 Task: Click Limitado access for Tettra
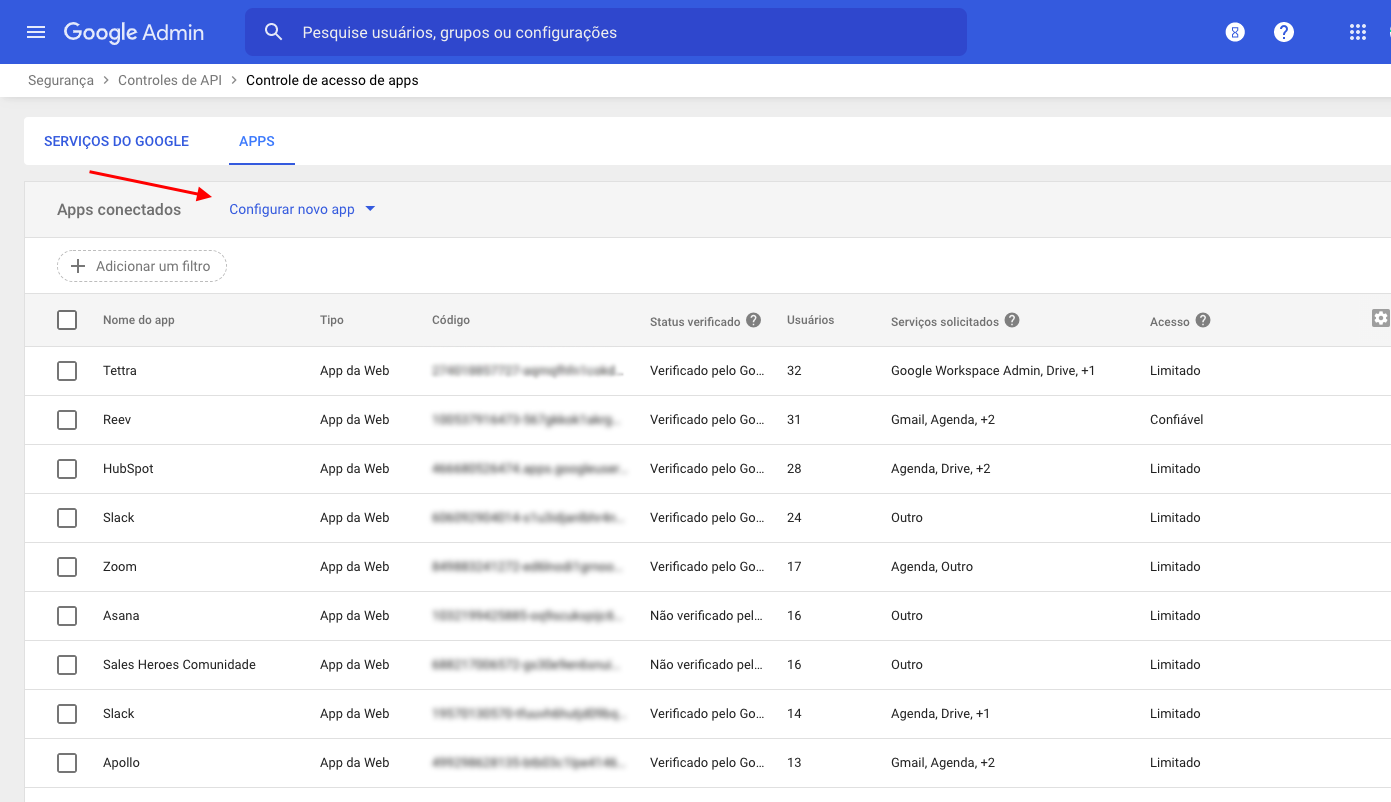coord(1175,371)
